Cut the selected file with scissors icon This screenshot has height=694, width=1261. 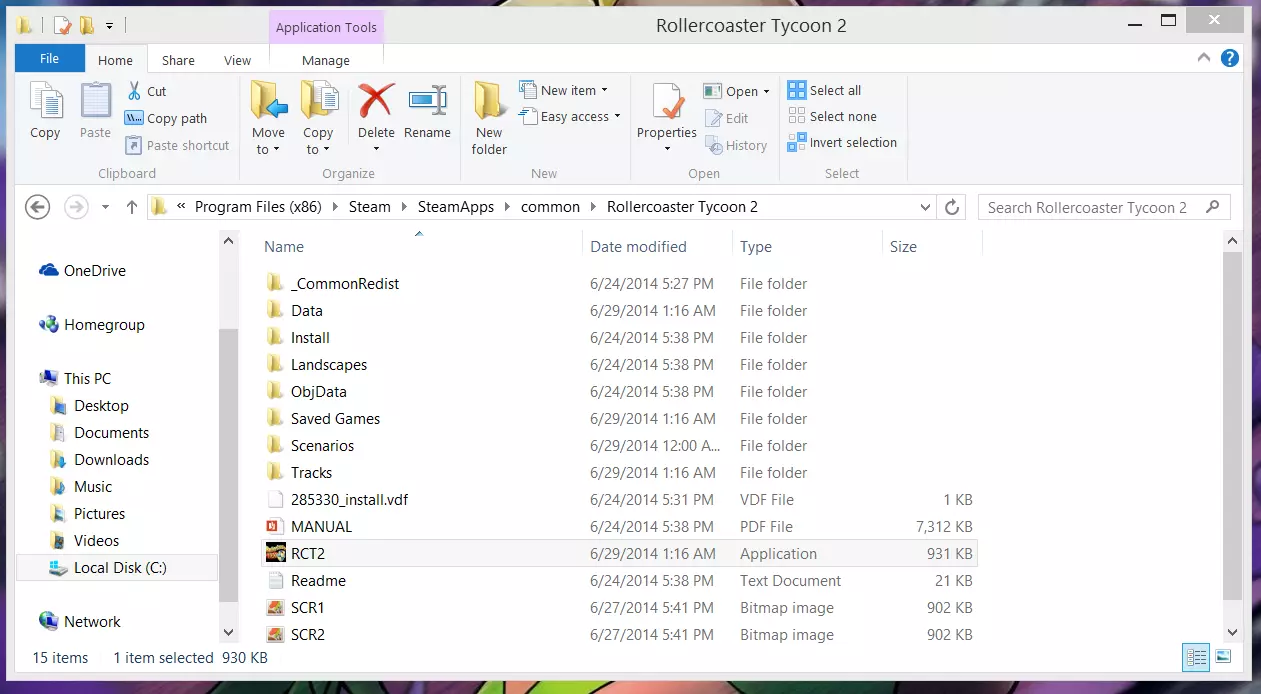[134, 91]
